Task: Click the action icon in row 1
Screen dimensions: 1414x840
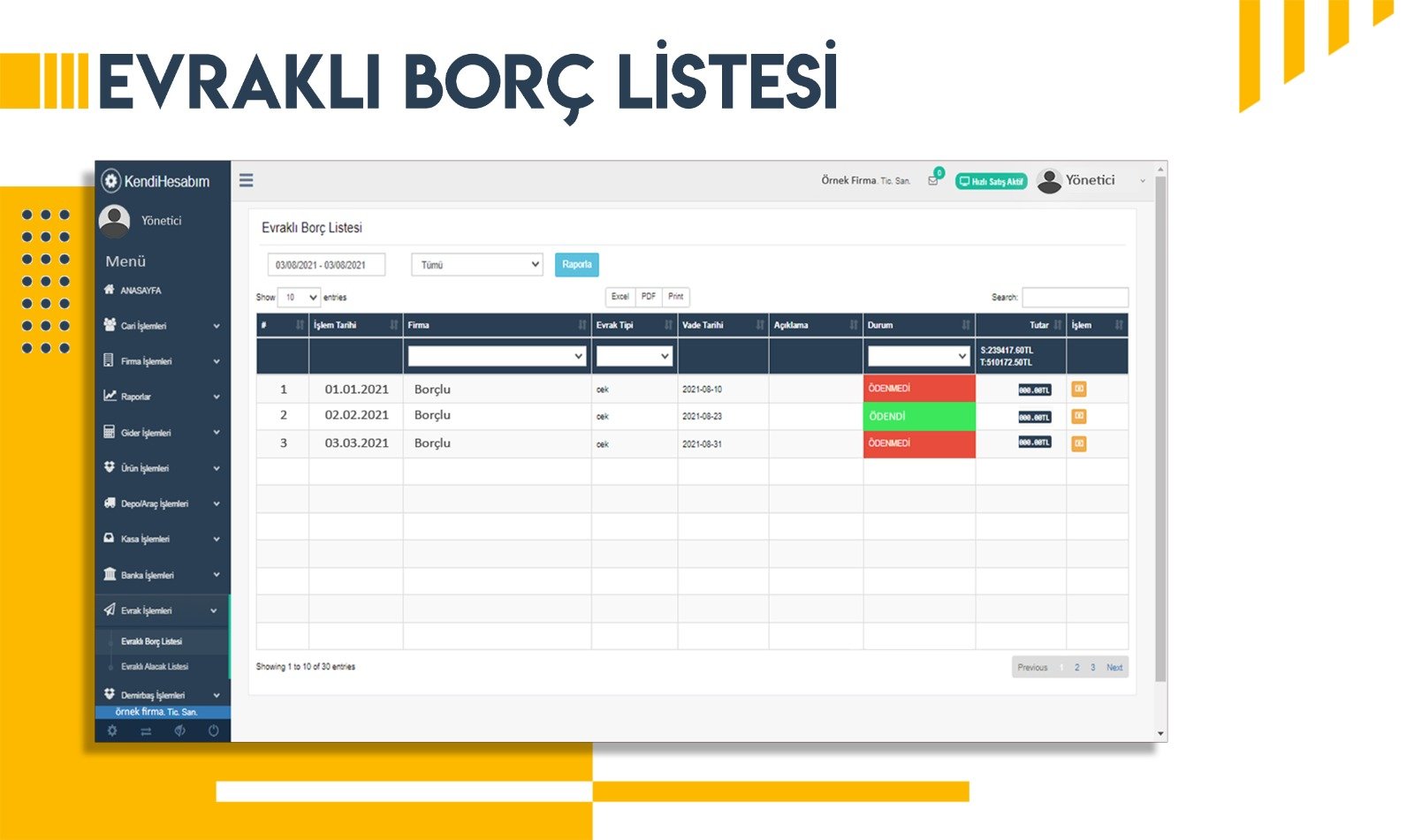Action: click(1079, 389)
